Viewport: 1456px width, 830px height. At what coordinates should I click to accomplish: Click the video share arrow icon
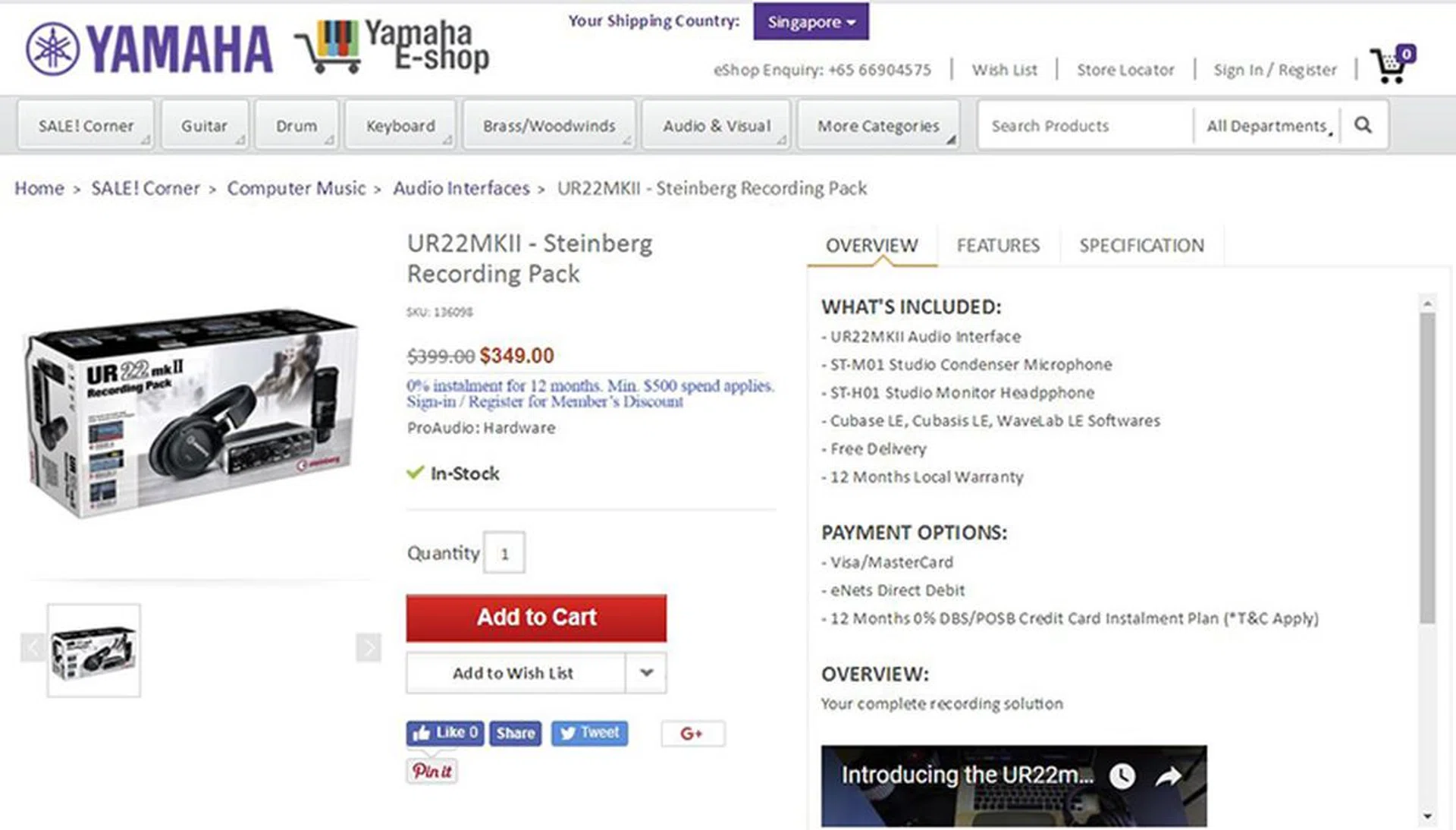click(x=1169, y=775)
